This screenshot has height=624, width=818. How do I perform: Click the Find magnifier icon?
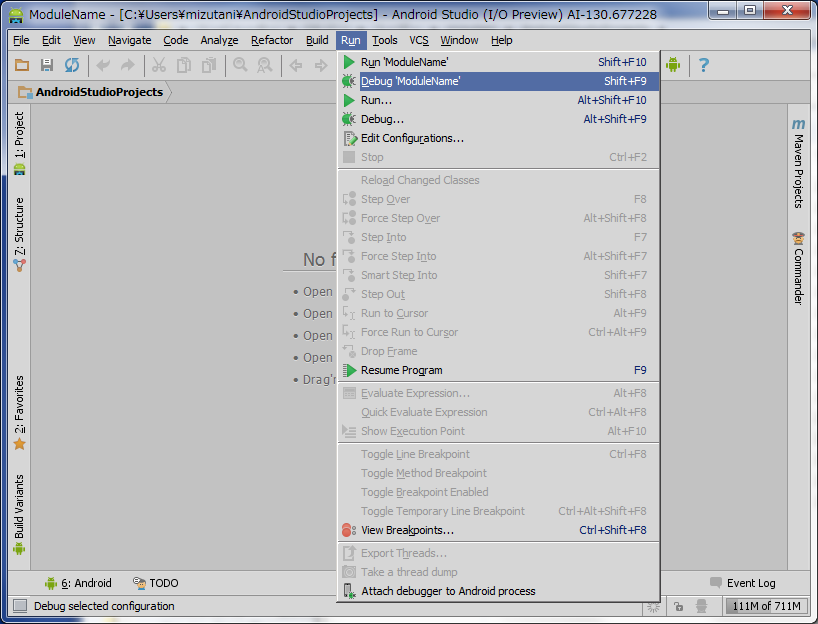[240, 65]
